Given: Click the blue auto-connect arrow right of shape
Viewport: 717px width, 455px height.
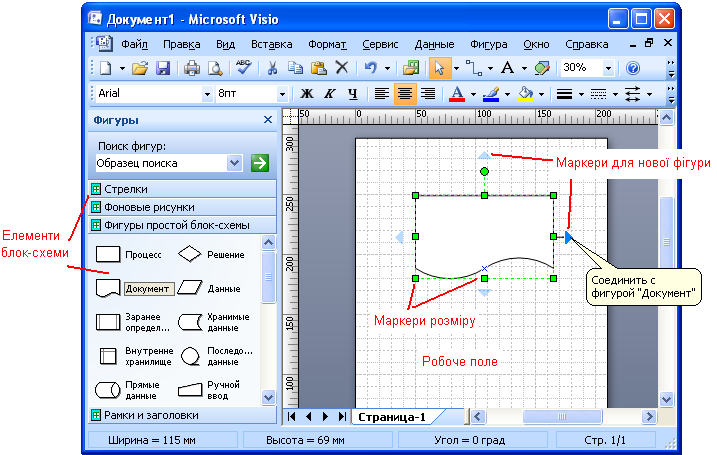Looking at the screenshot, I should click(x=568, y=237).
